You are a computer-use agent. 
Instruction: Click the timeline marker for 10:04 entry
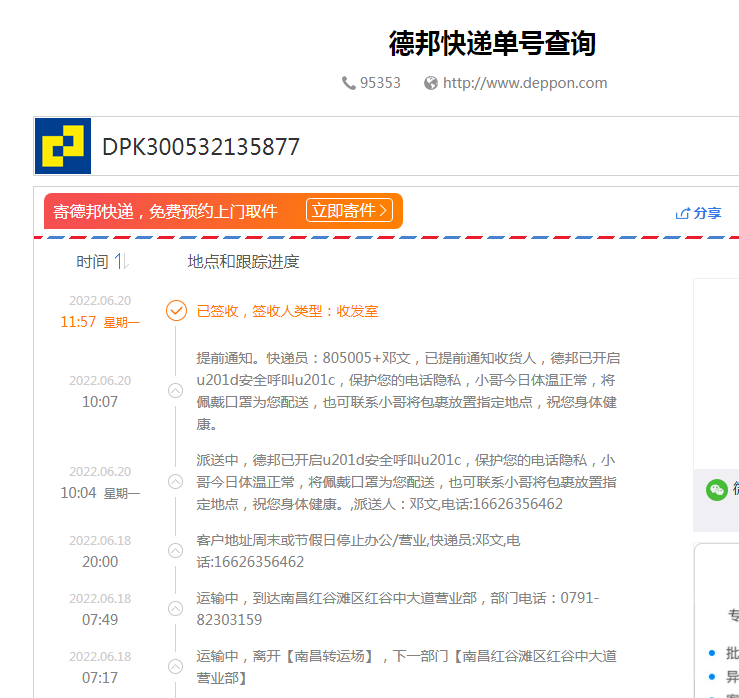point(176,482)
